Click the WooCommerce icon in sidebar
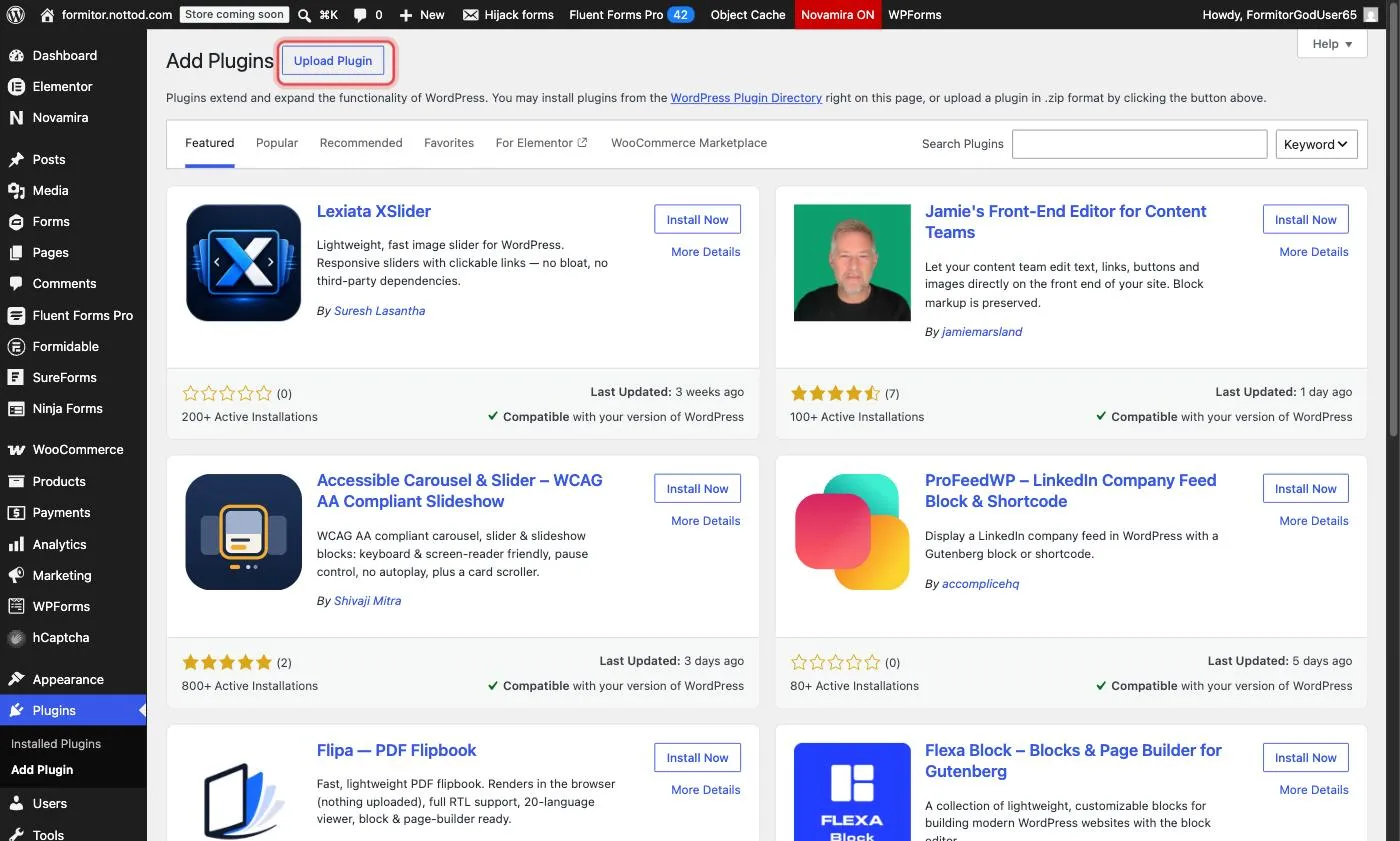This screenshot has width=1400, height=841. (x=16, y=449)
